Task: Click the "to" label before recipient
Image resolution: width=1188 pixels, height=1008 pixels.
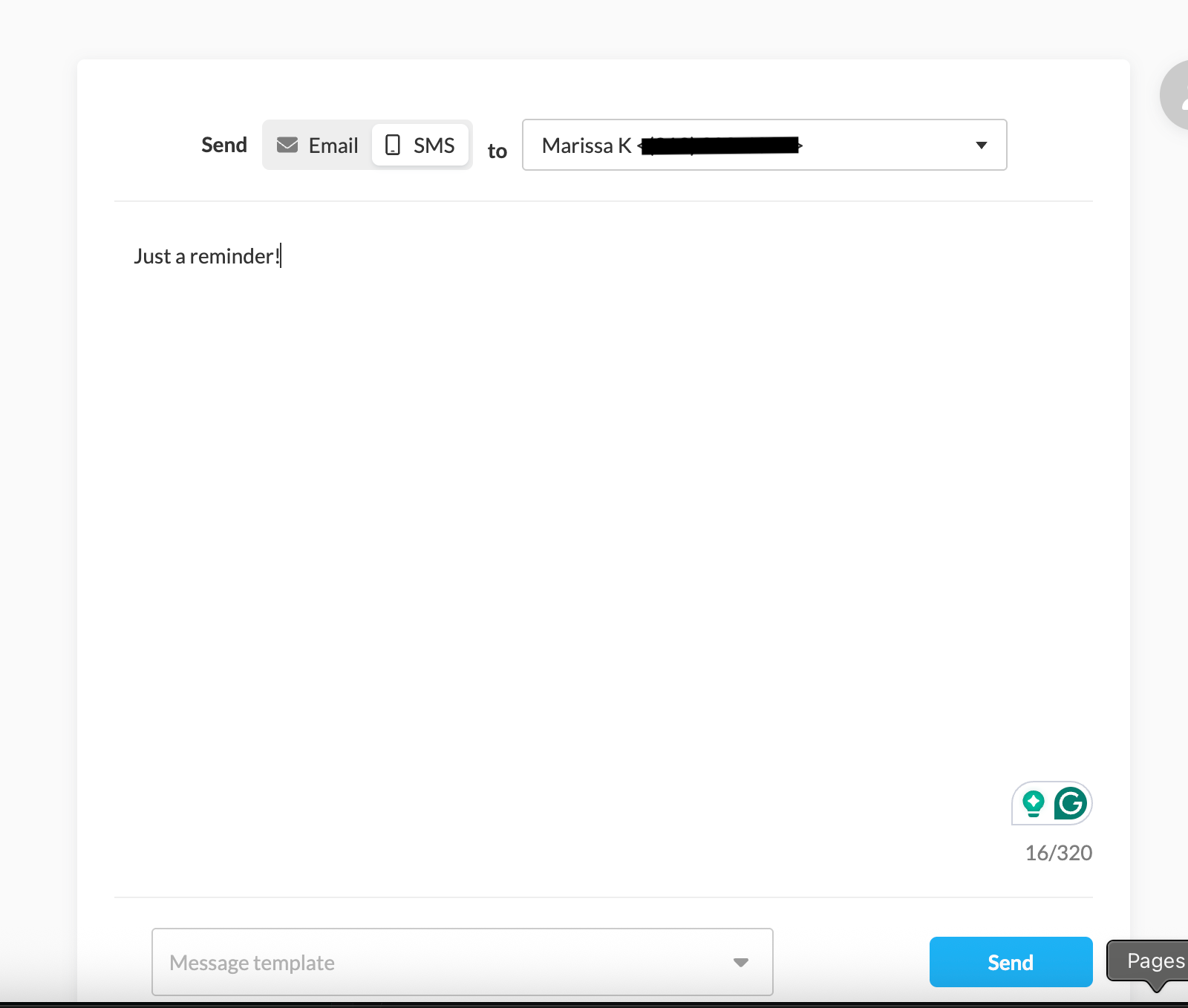Action: coord(497,151)
